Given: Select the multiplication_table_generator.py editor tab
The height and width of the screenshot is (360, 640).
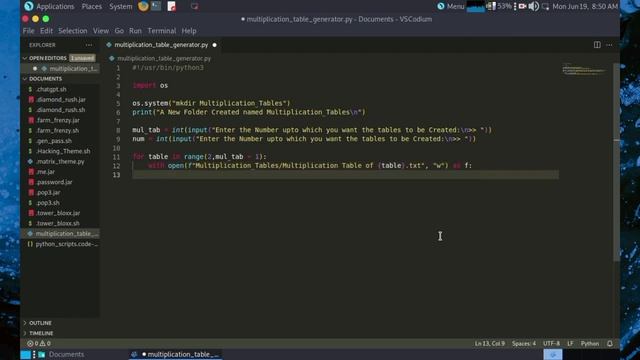Looking at the screenshot, I should (161, 45).
